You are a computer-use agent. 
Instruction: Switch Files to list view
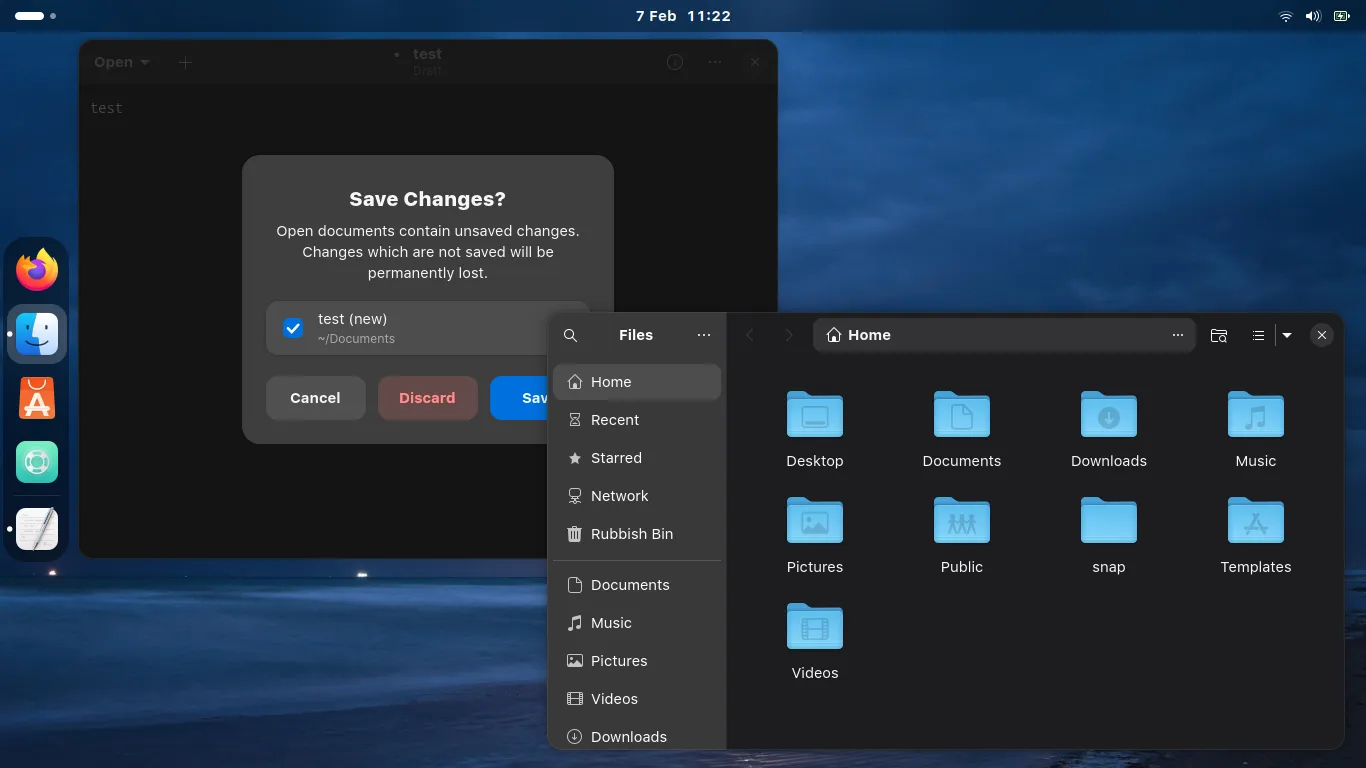tap(1258, 335)
